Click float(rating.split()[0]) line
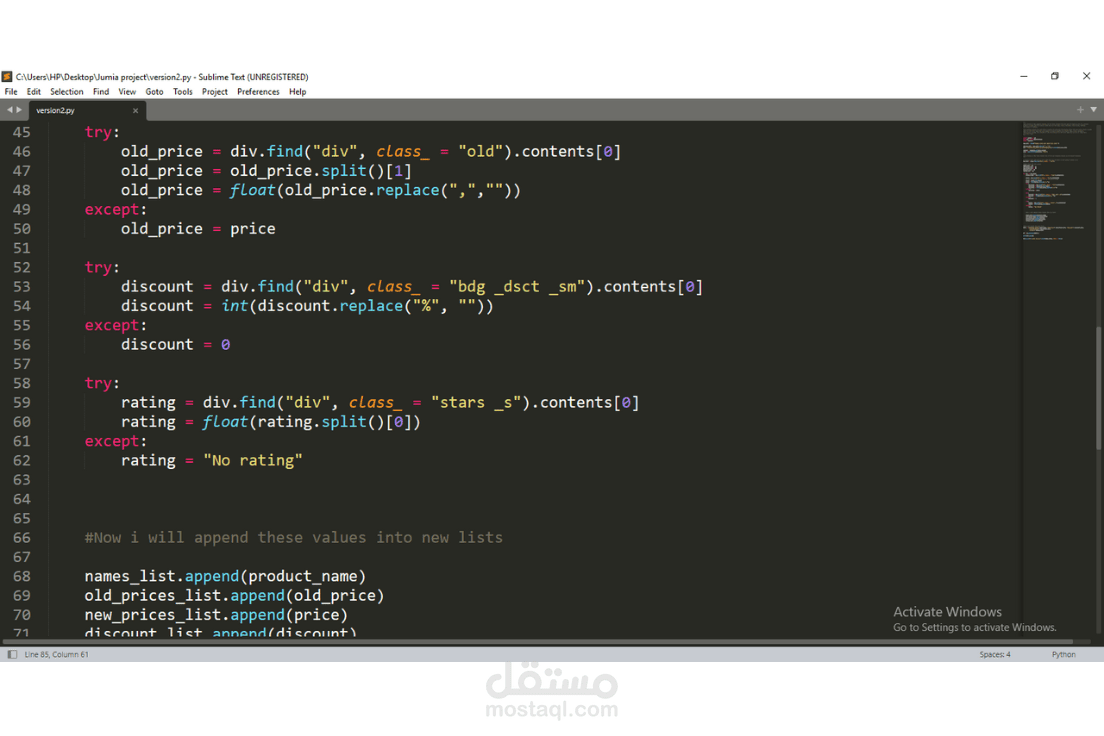The height and width of the screenshot is (736, 1104). pyautogui.click(x=270, y=422)
